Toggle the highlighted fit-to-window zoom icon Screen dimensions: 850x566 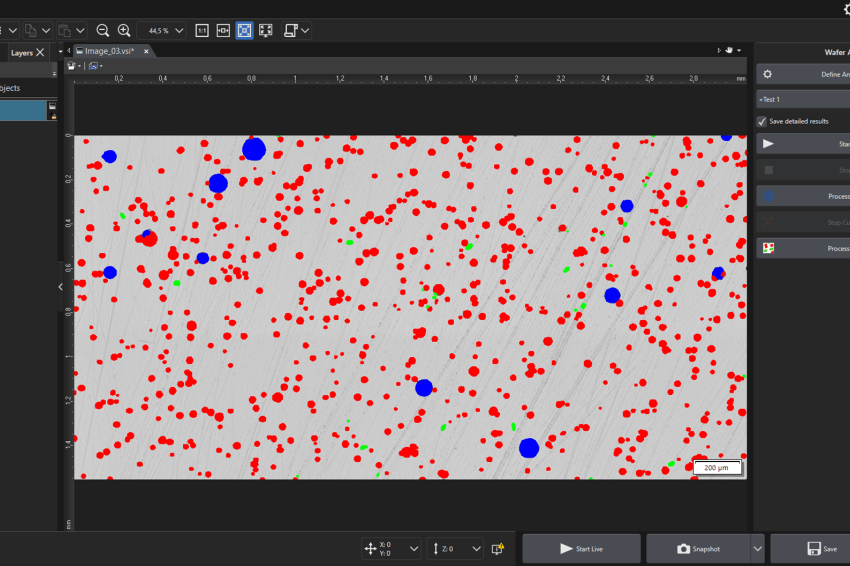[x=244, y=31]
